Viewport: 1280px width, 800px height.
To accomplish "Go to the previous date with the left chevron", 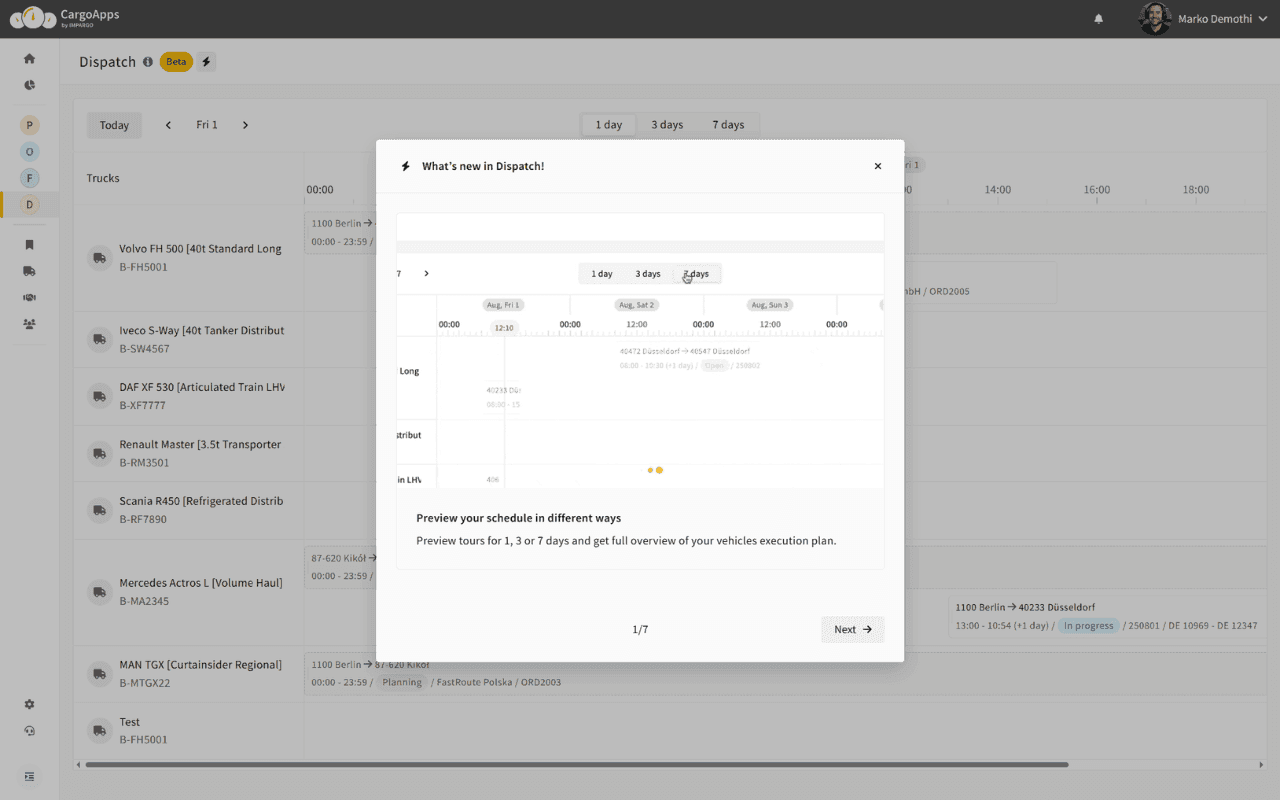I will coord(168,124).
